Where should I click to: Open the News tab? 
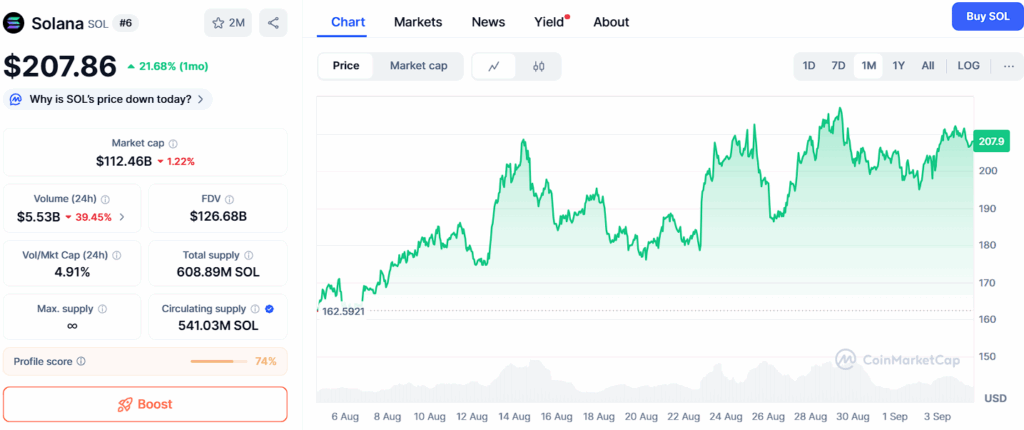[488, 22]
